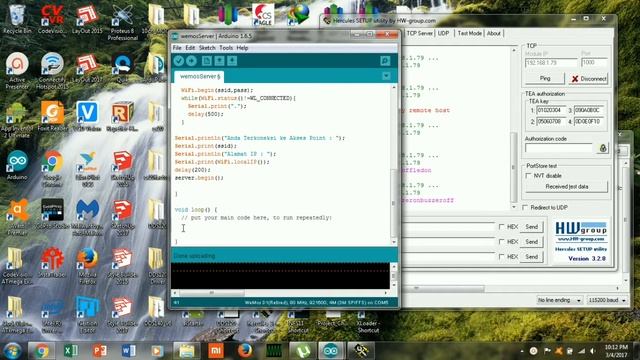
Task: Open the Mi app from the taskbar
Action: pos(216,351)
